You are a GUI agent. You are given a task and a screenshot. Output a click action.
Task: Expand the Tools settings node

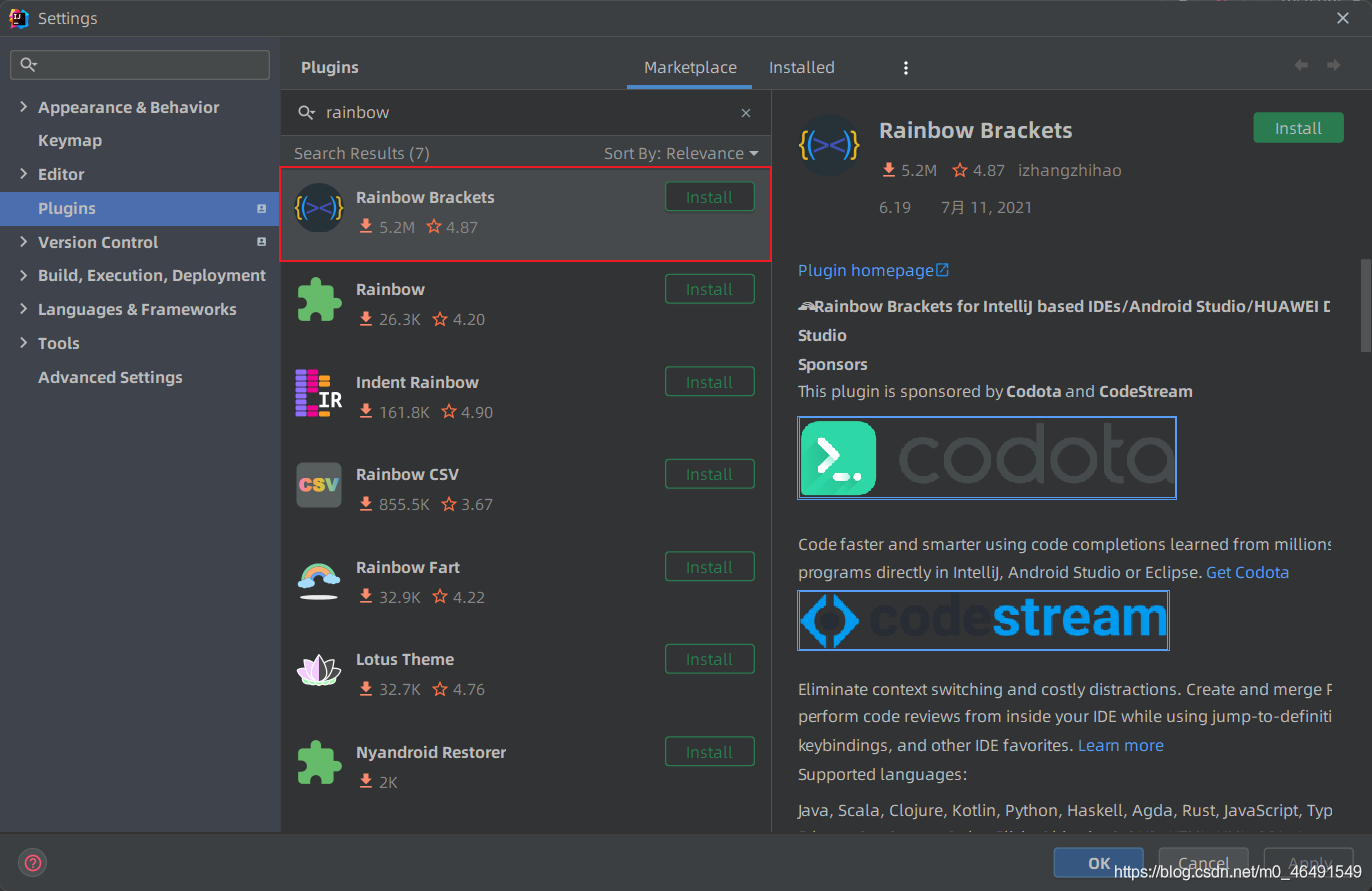[23, 343]
